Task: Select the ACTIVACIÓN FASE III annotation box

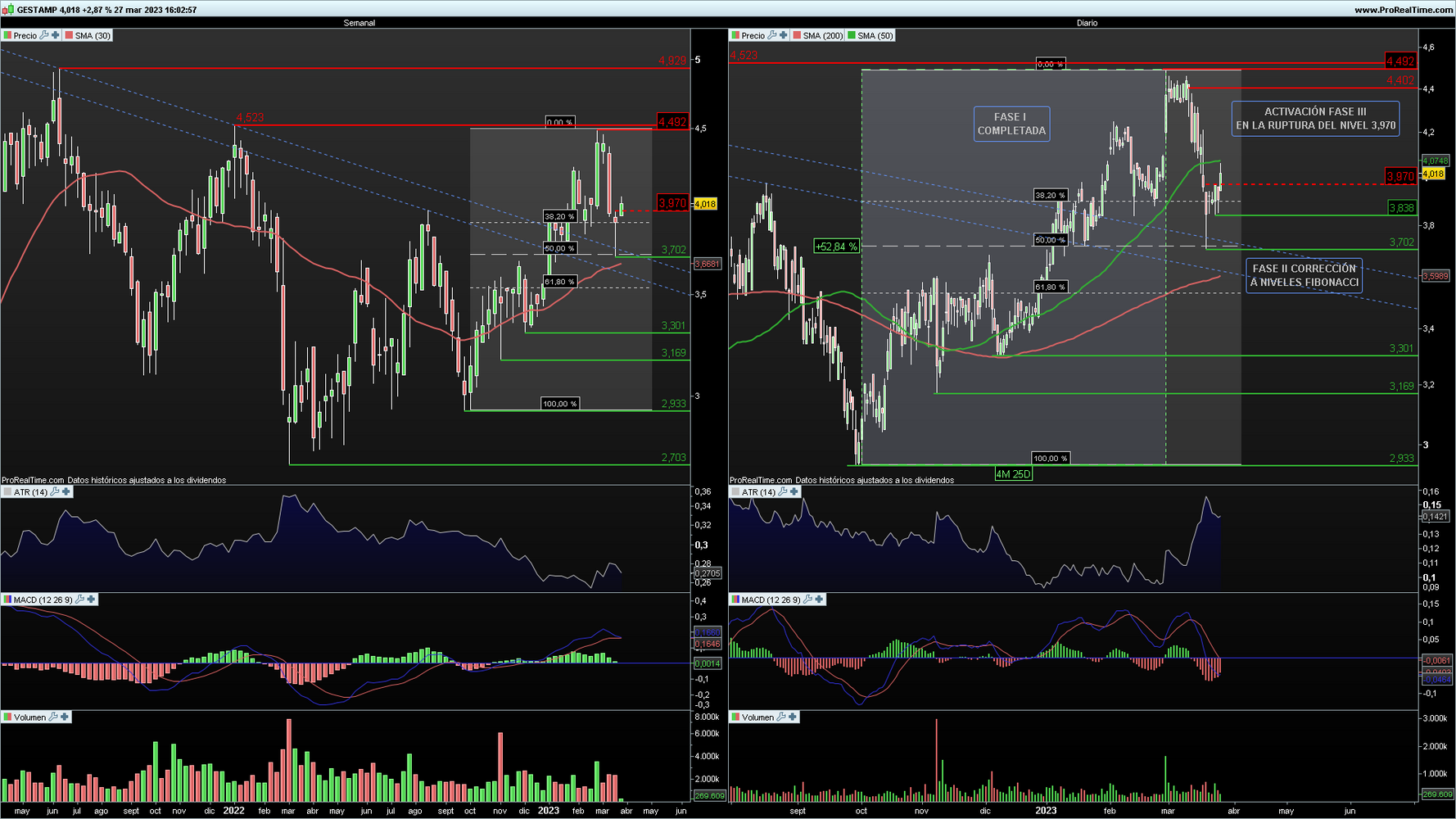Action: click(1315, 118)
